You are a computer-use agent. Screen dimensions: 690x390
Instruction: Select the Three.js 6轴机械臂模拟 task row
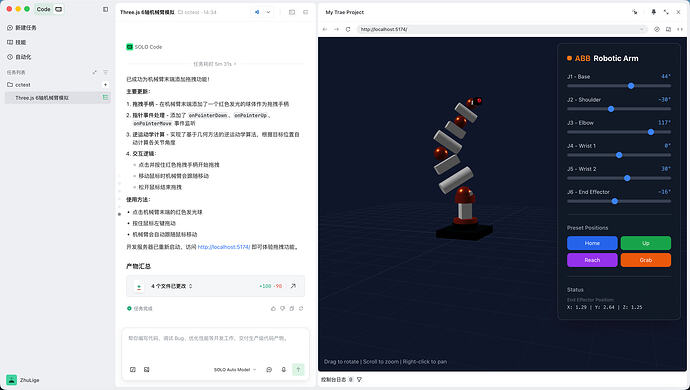(57, 98)
